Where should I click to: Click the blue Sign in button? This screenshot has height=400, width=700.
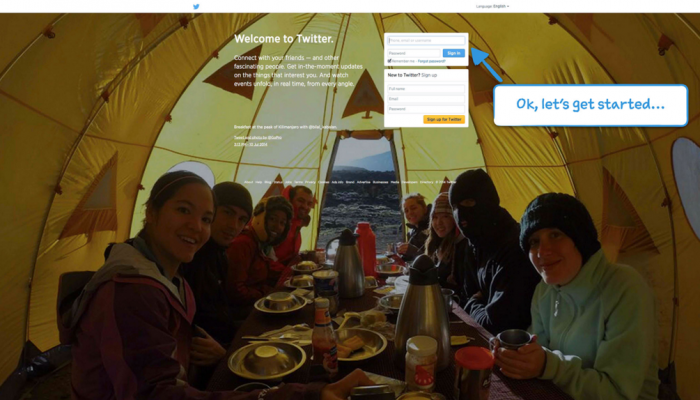pyautogui.click(x=454, y=53)
